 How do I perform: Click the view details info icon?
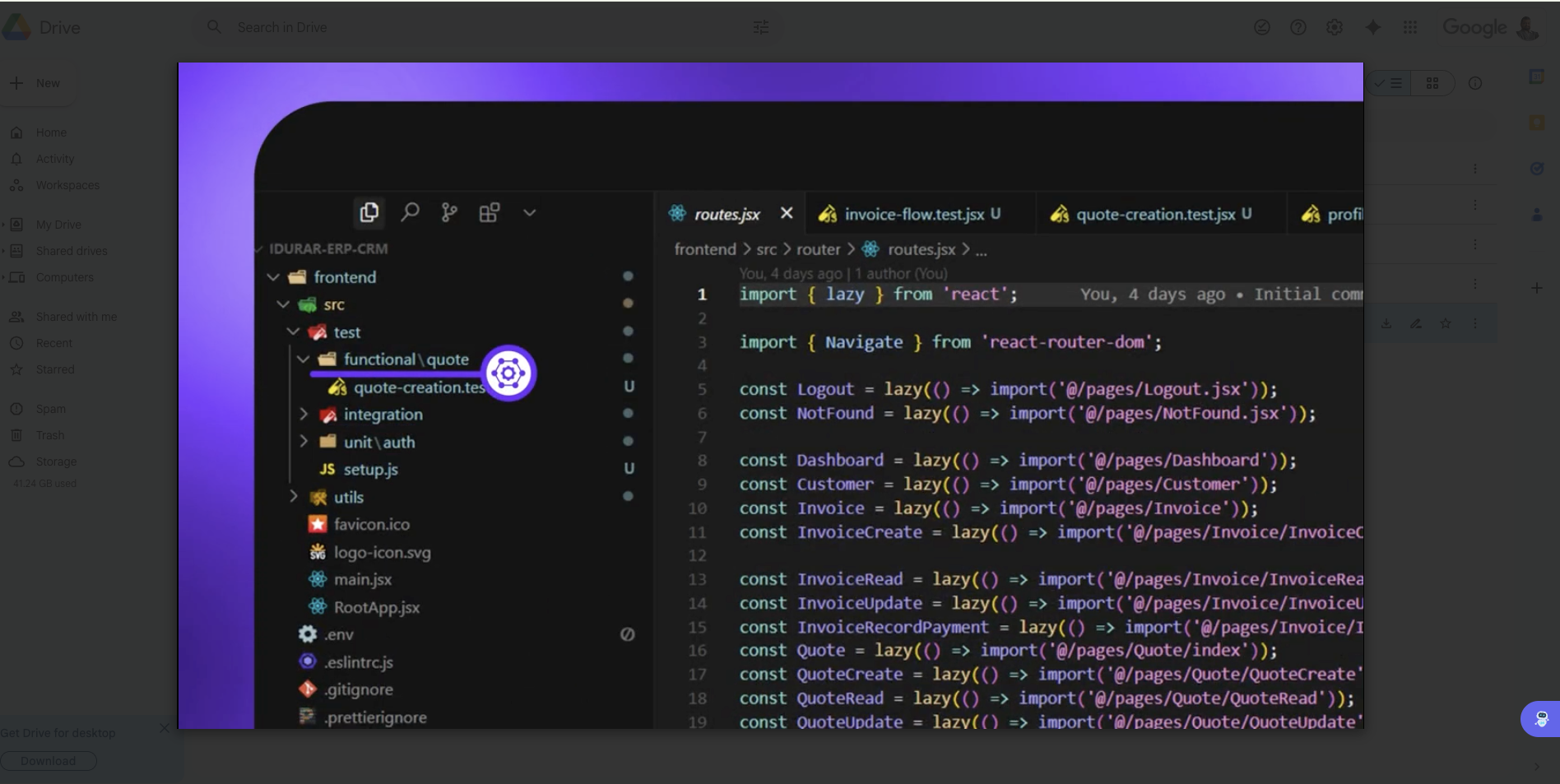(x=1475, y=83)
